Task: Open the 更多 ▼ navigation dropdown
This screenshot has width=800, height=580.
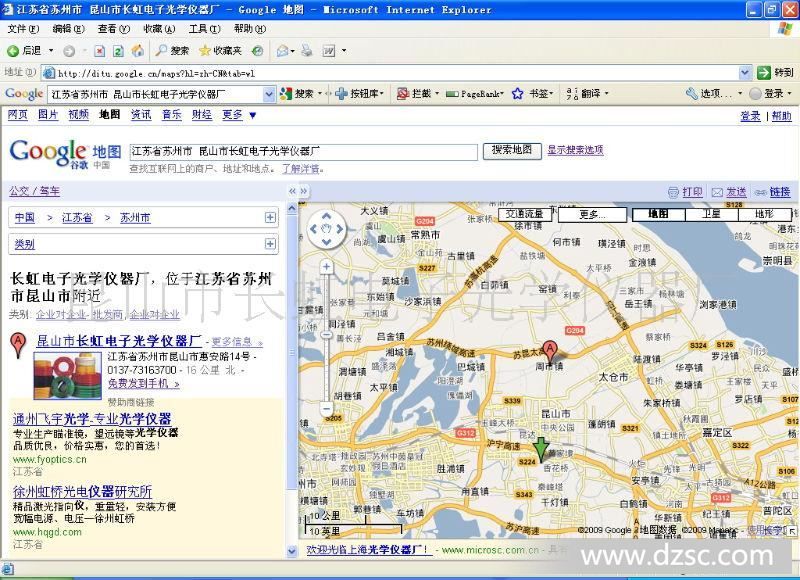Action: (x=239, y=115)
